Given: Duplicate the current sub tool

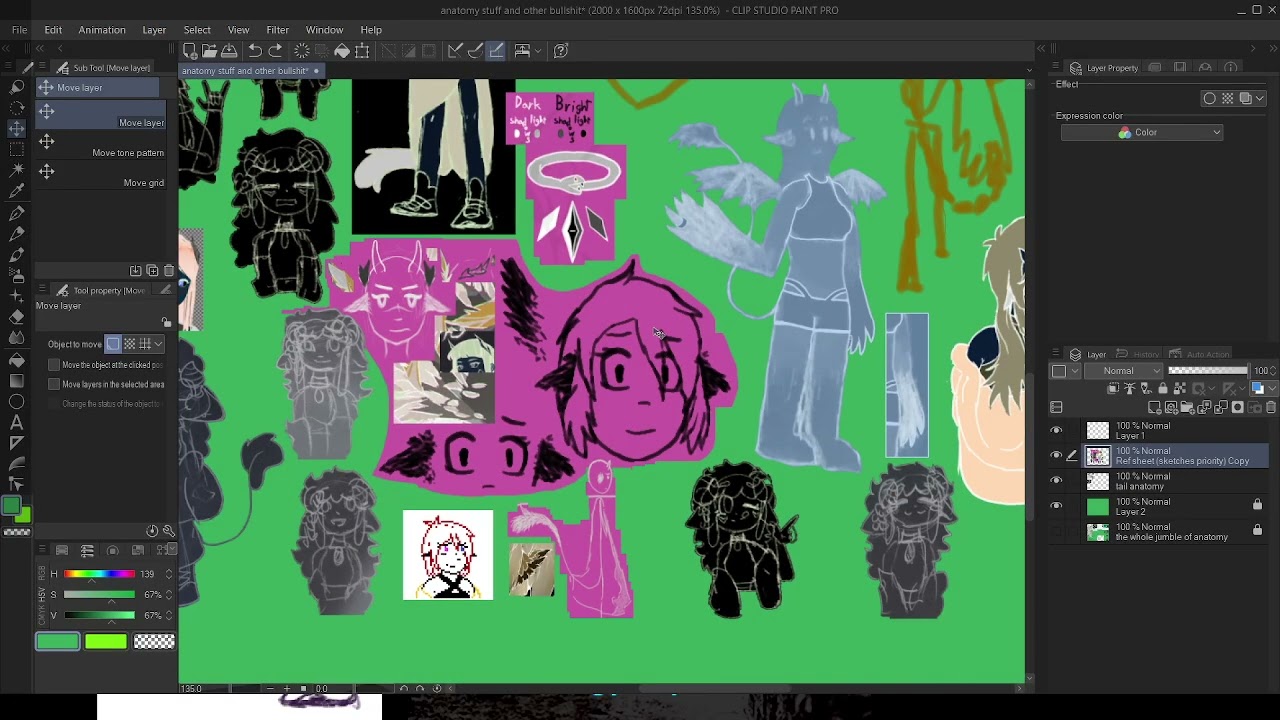Looking at the screenshot, I should 152,270.
